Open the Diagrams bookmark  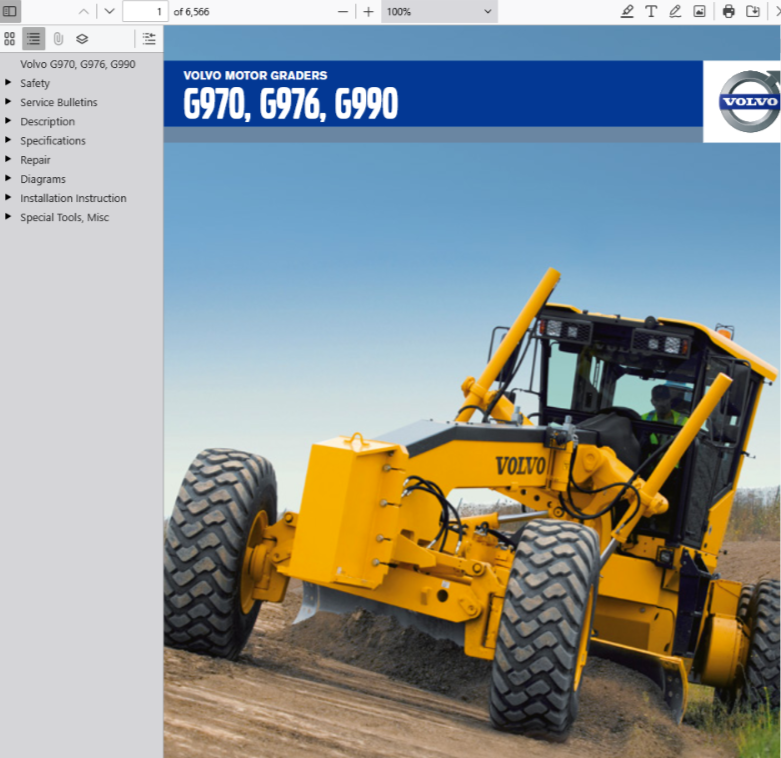tap(43, 179)
